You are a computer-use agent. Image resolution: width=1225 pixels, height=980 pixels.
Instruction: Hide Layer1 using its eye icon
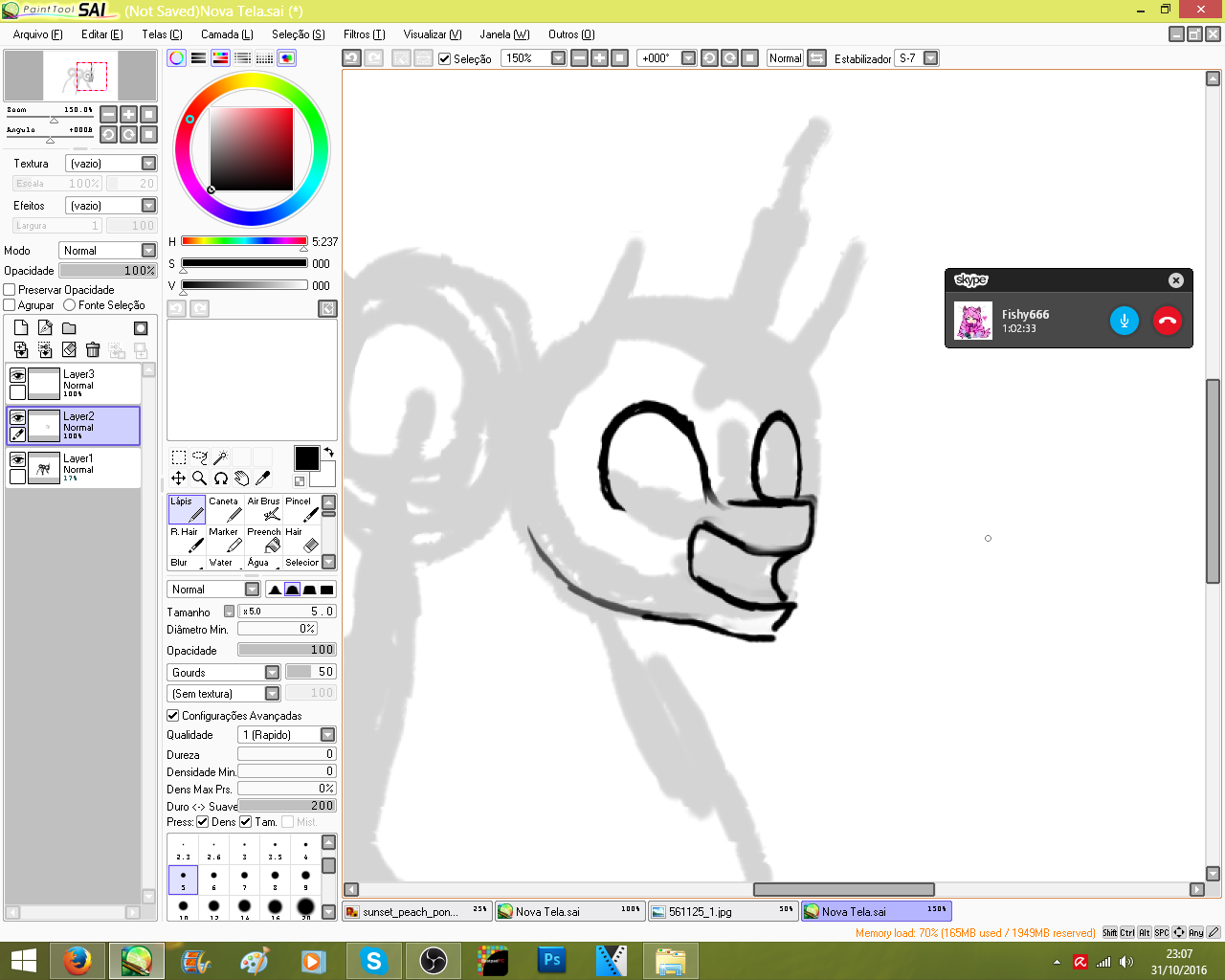coord(17,459)
